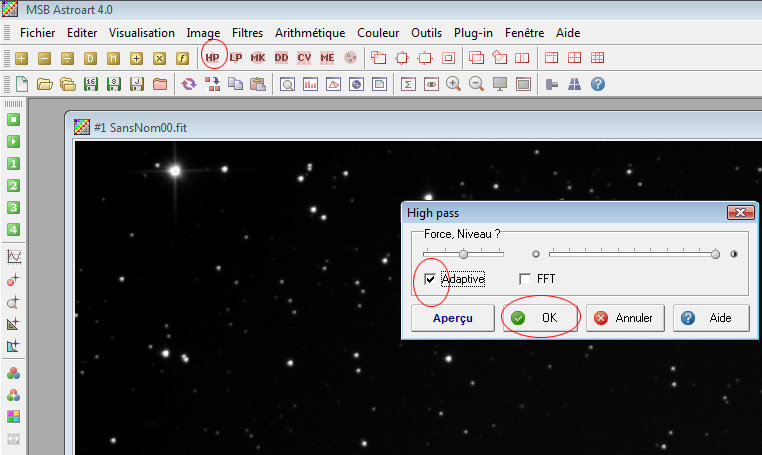Click the 2x2 grid window layout icon

click(574, 58)
